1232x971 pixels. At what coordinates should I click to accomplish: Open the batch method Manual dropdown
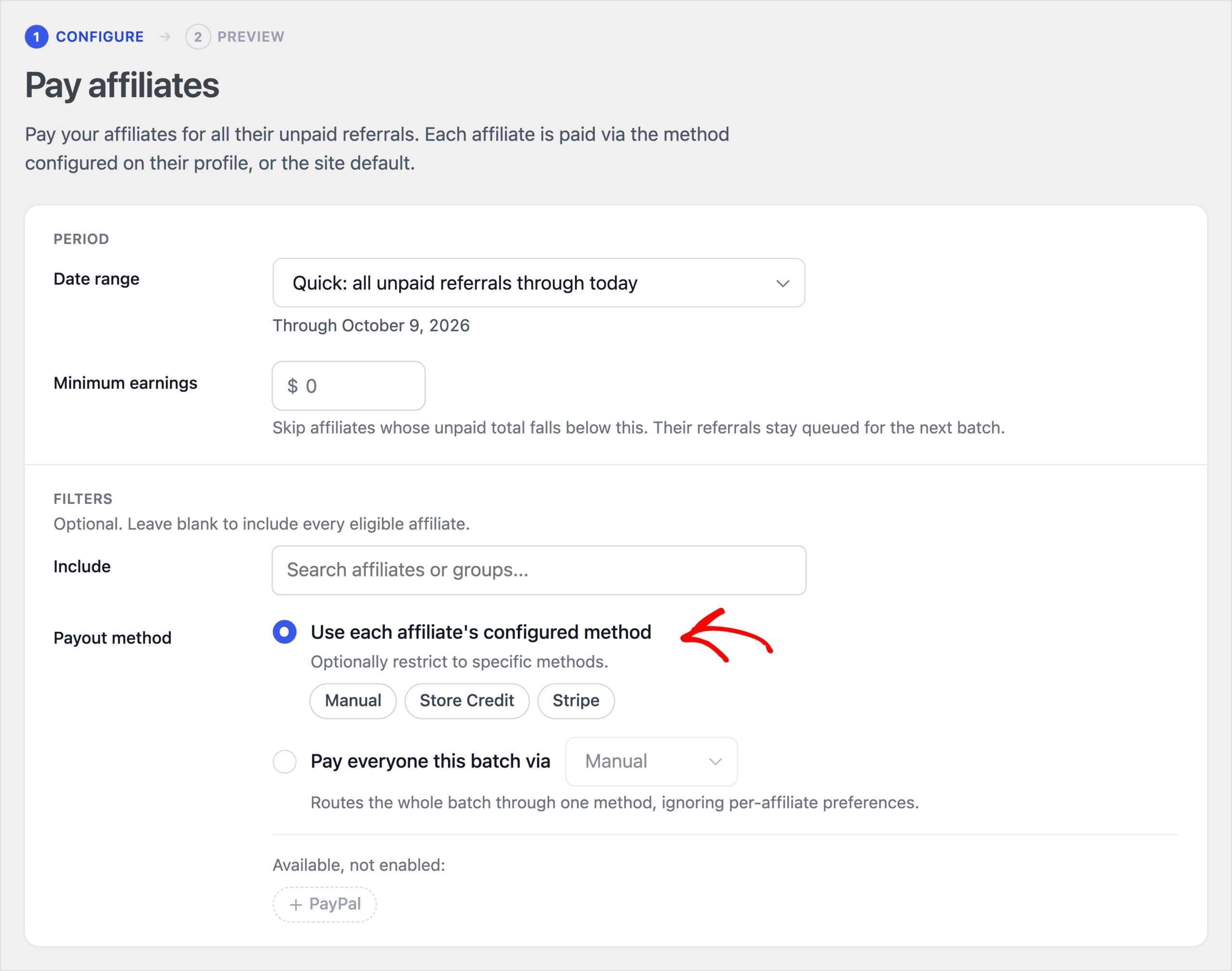(x=652, y=761)
